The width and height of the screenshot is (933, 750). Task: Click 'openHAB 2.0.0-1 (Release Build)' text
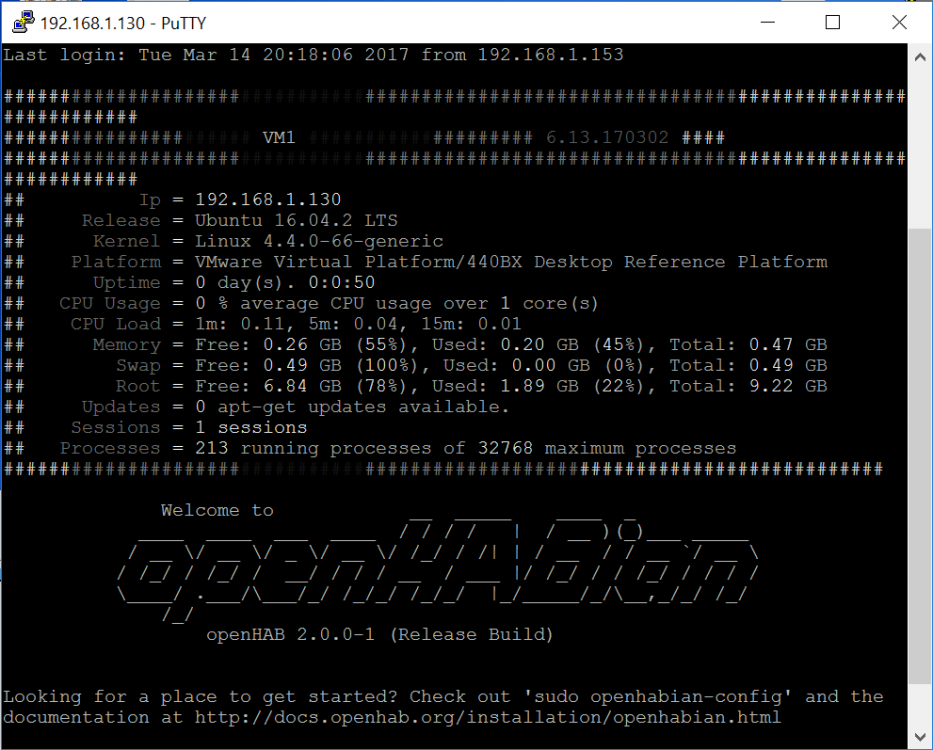click(x=380, y=635)
